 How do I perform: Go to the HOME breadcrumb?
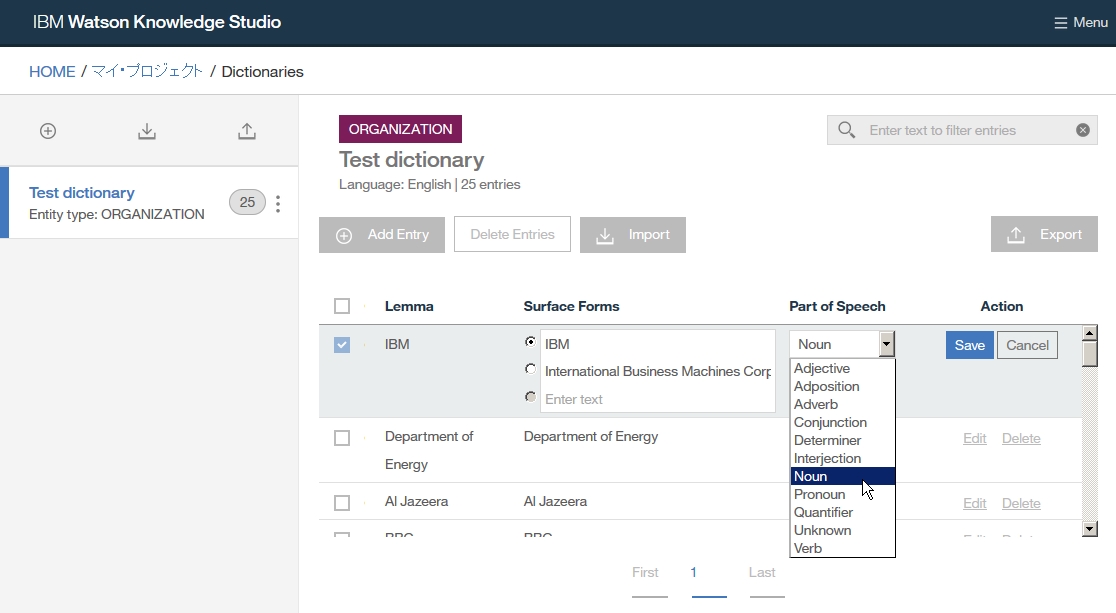tap(52, 72)
